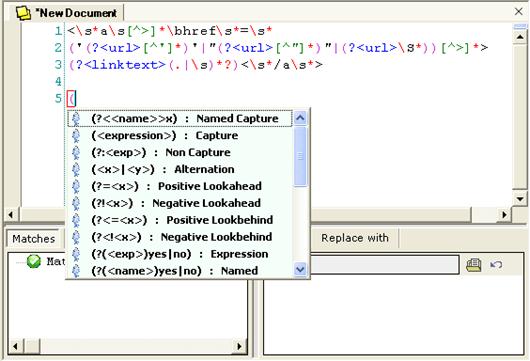Image resolution: width=530 pixels, height=361 pixels.
Task: Choose the (<expression>) : Capture suggestion
Action: click(x=180, y=136)
